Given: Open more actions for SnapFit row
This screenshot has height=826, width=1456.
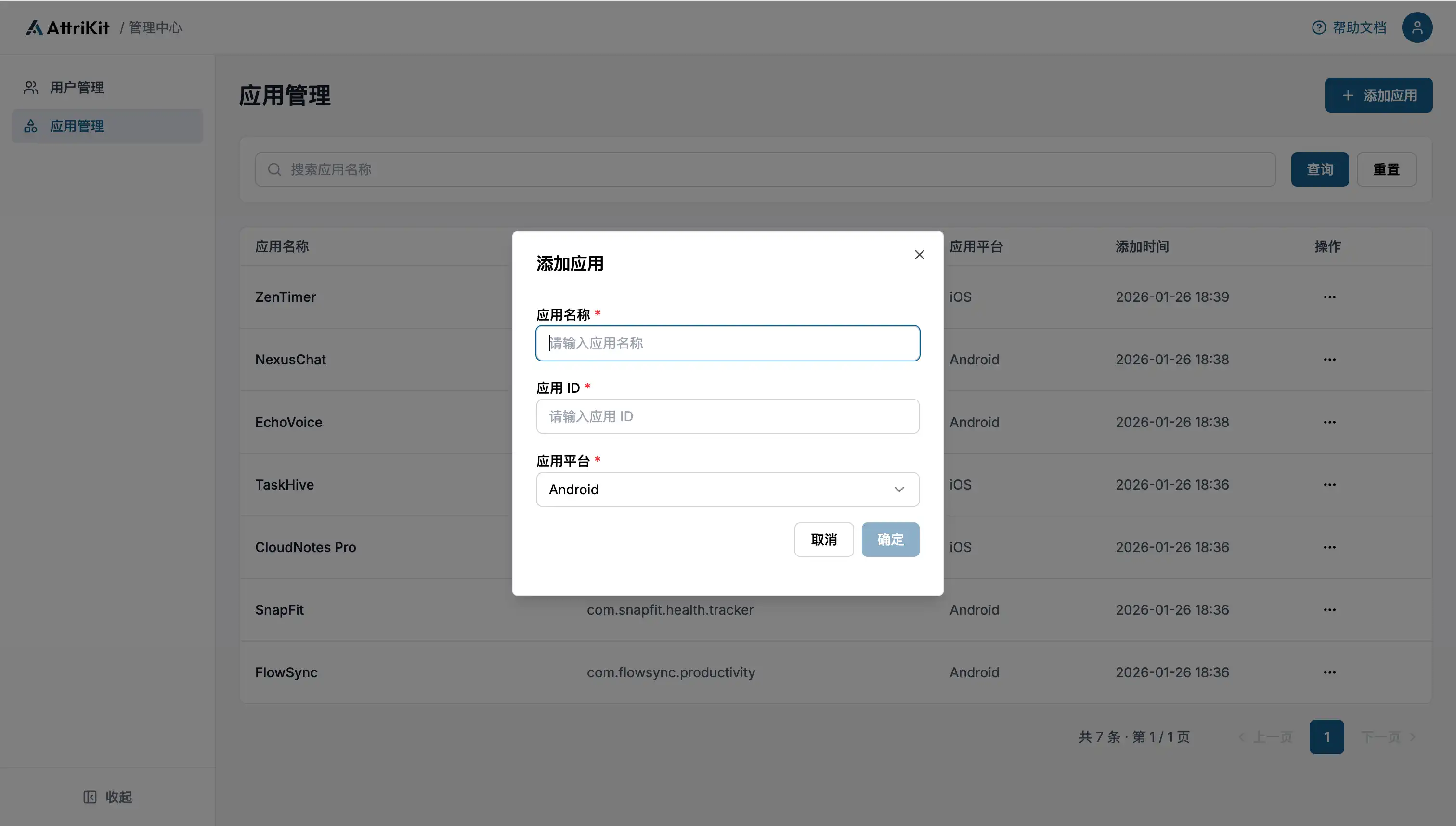Looking at the screenshot, I should [1329, 610].
